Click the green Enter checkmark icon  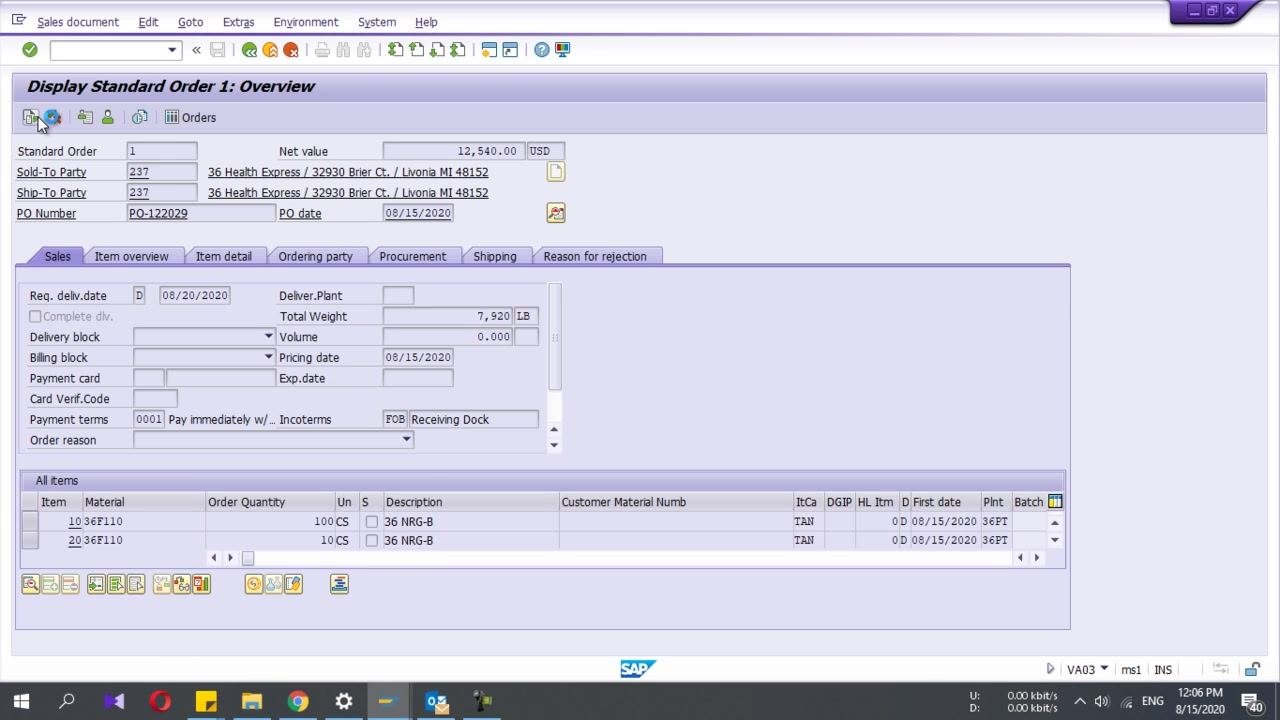[x=30, y=50]
